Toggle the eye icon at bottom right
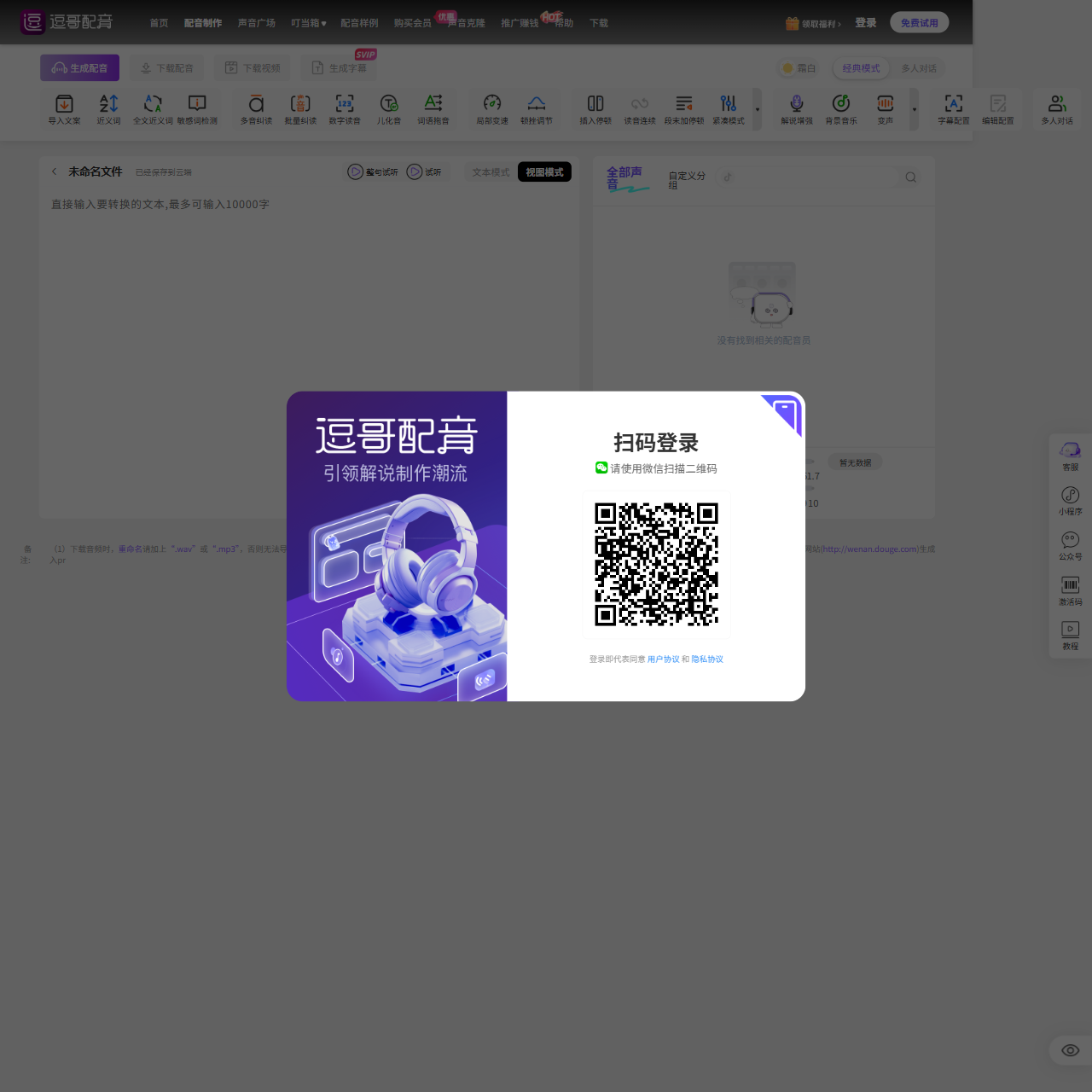The image size is (1092, 1092). pyautogui.click(x=1070, y=1050)
